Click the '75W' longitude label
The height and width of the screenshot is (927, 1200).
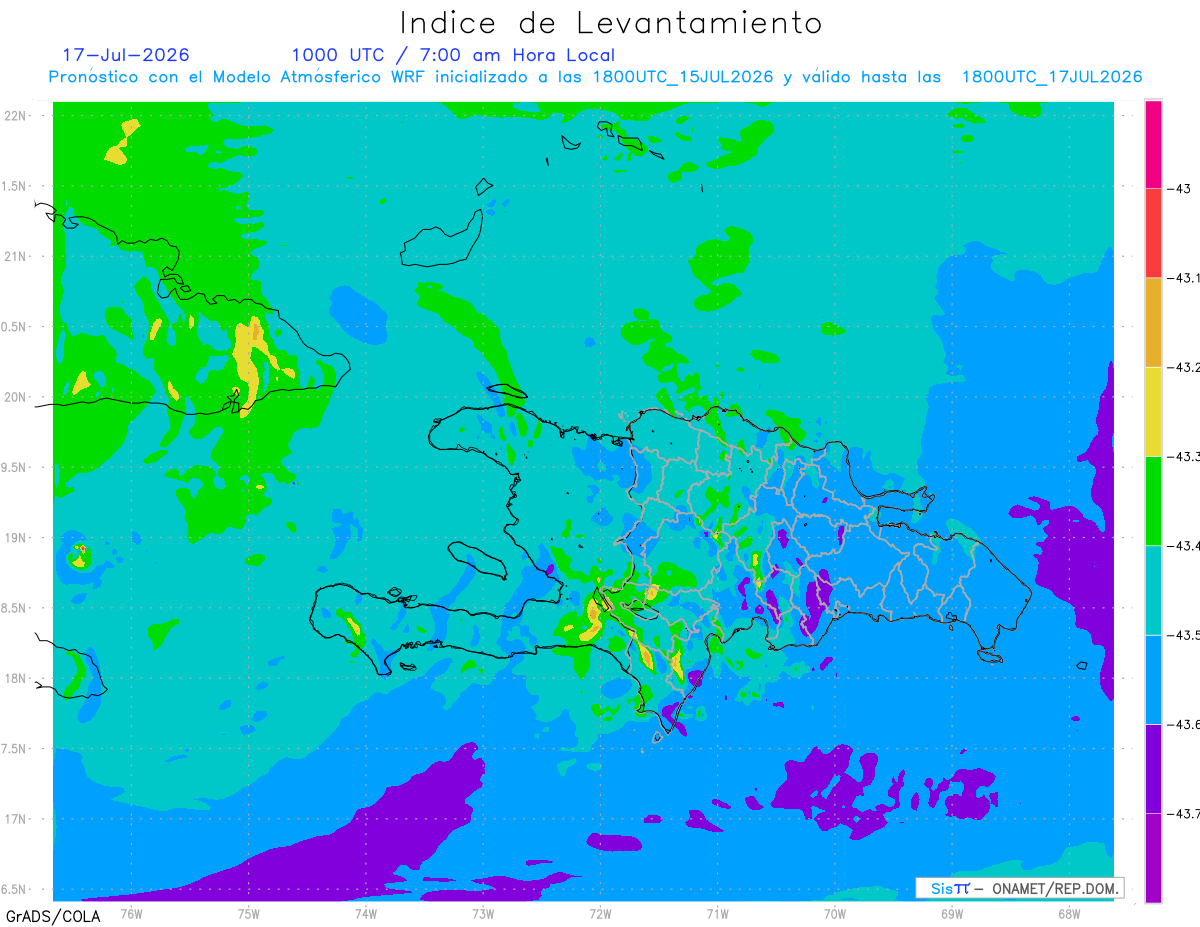pyautogui.click(x=249, y=913)
